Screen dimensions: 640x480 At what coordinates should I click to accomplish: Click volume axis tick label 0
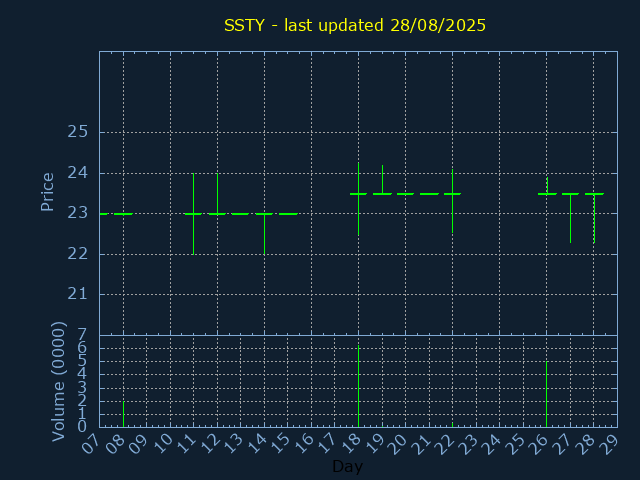point(82,427)
